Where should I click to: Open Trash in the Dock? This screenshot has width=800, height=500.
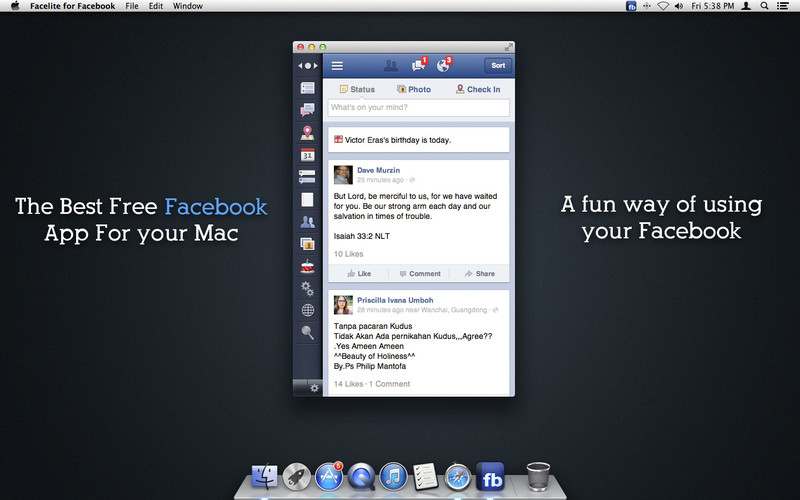coord(538,477)
